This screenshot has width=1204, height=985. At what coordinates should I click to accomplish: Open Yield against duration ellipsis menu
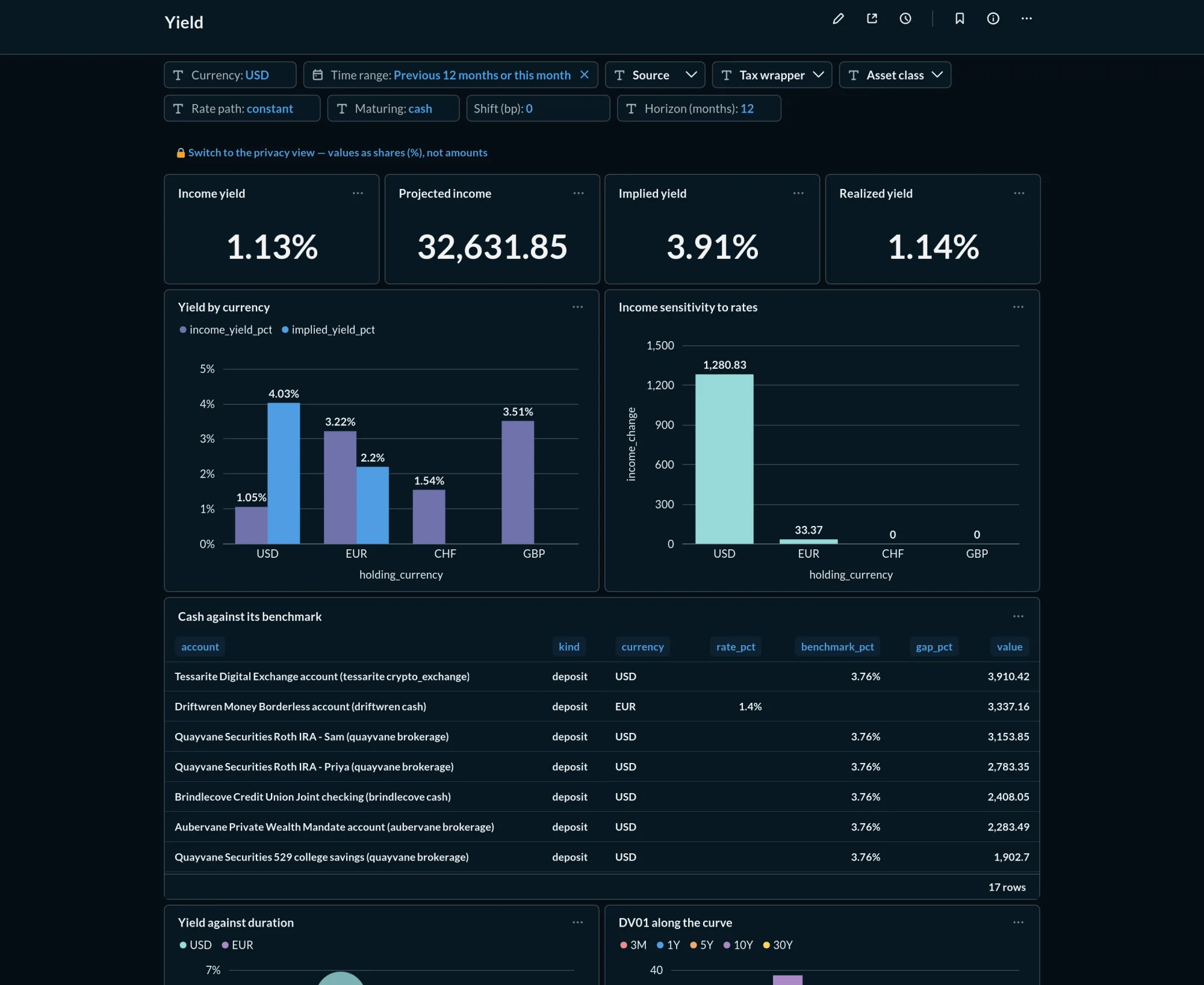[578, 922]
